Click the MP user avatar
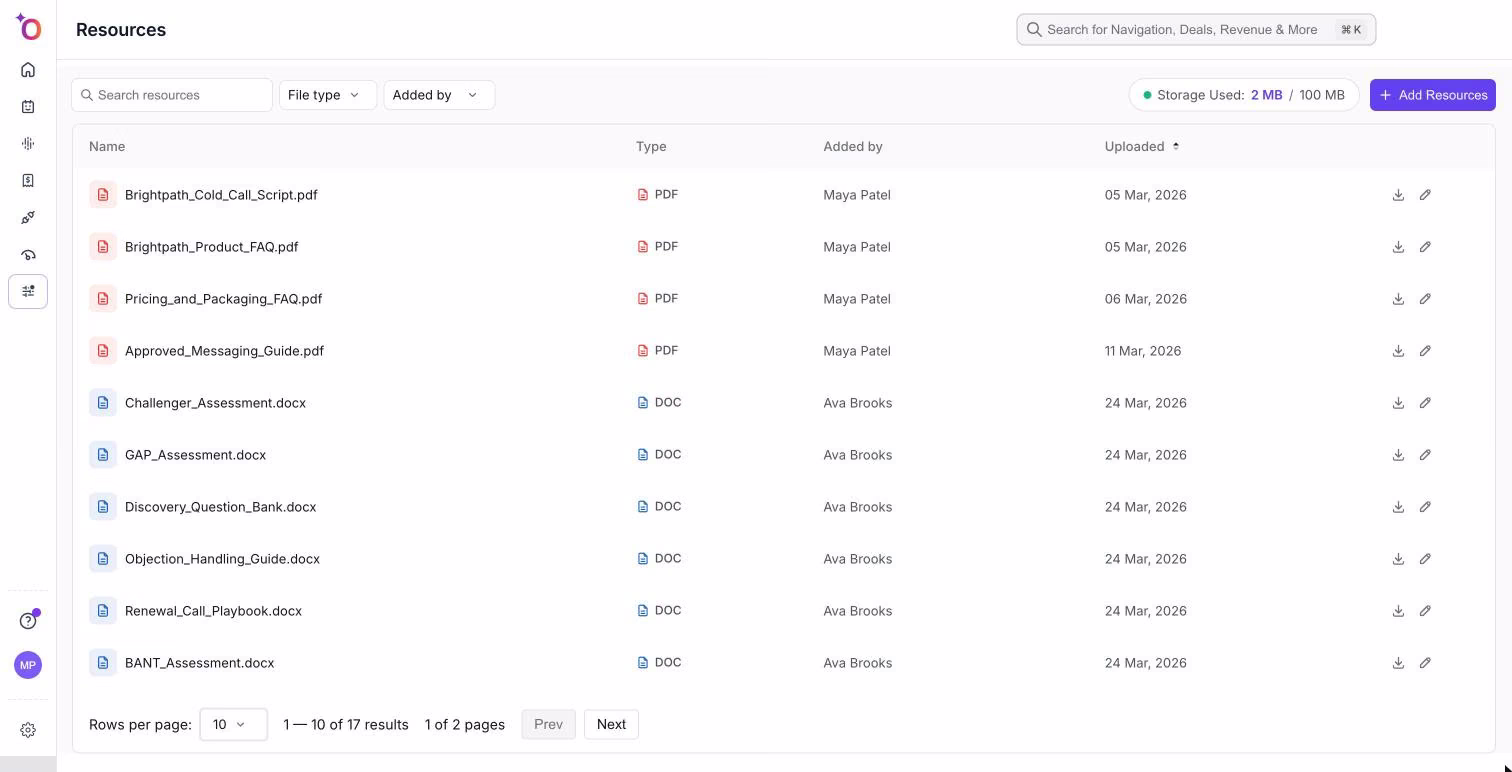This screenshot has width=1512, height=772. click(28, 665)
